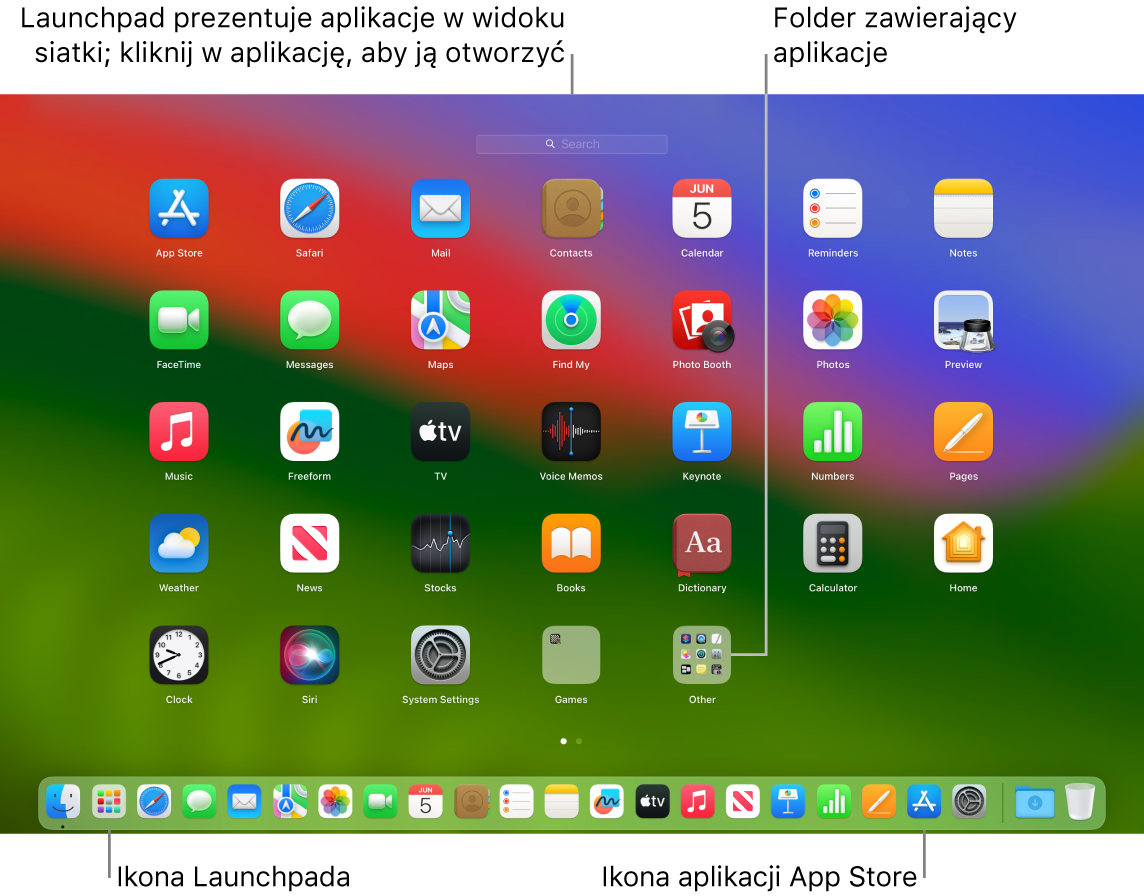Open the Music app in Launchpad
1144x896 pixels.
point(179,432)
